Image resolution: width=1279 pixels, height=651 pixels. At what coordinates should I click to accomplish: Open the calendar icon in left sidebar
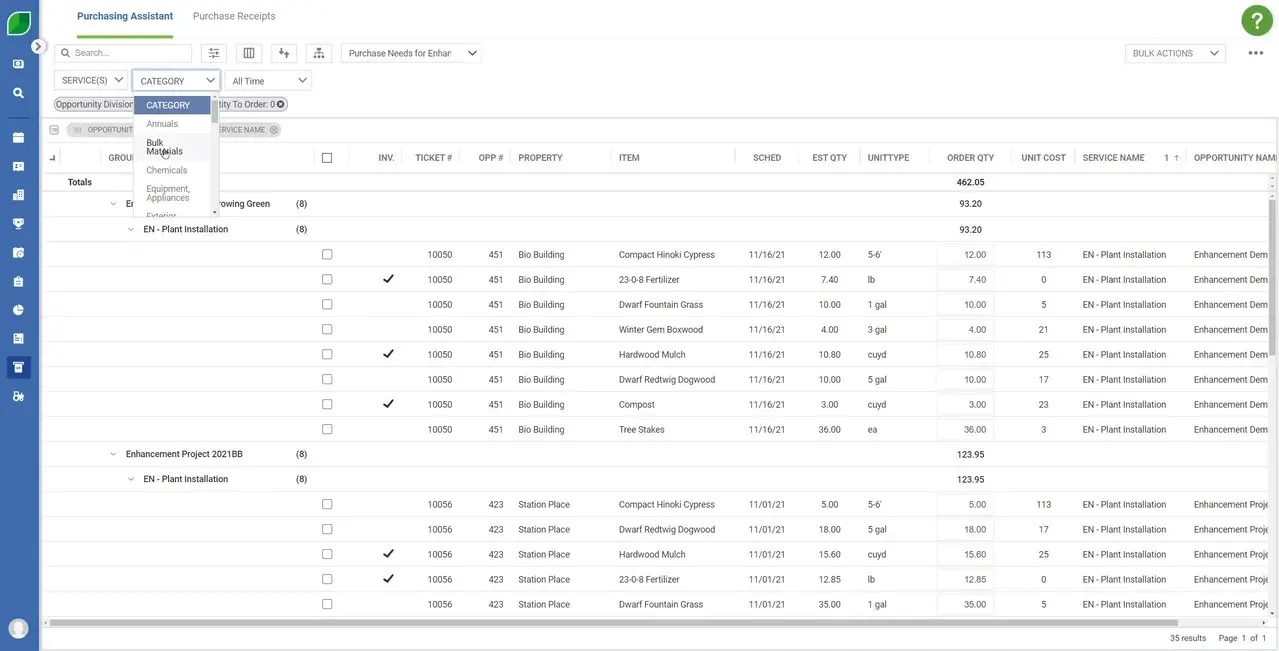(x=18, y=138)
